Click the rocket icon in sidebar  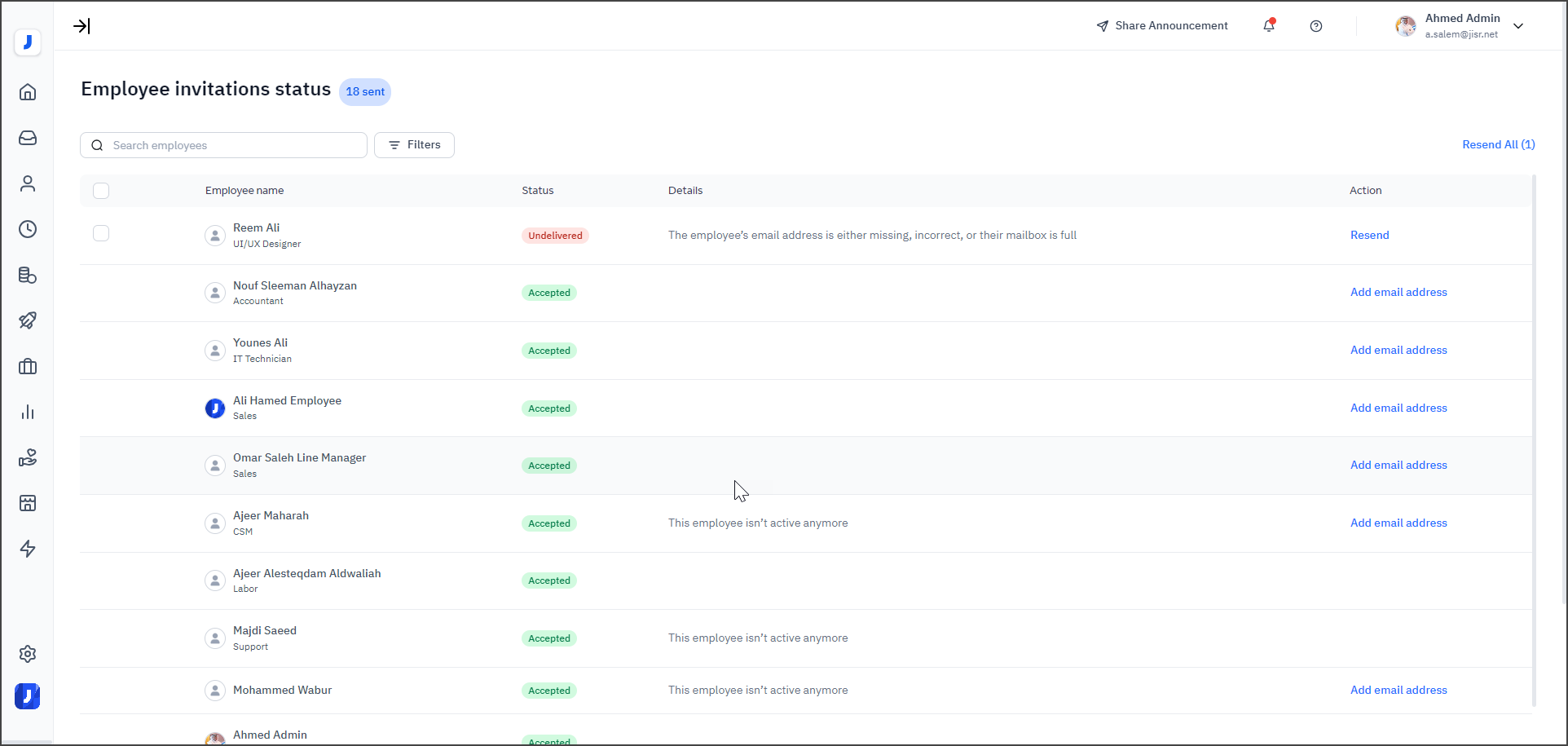coord(28,320)
